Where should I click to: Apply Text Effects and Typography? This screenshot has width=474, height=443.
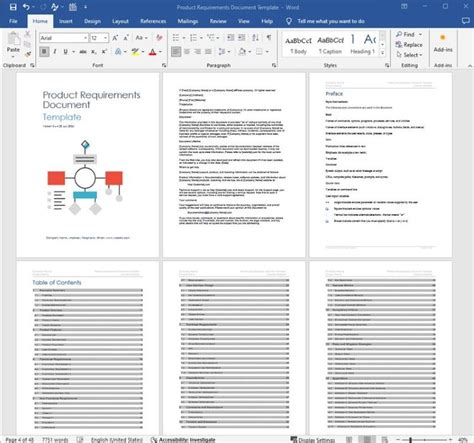click(118, 52)
